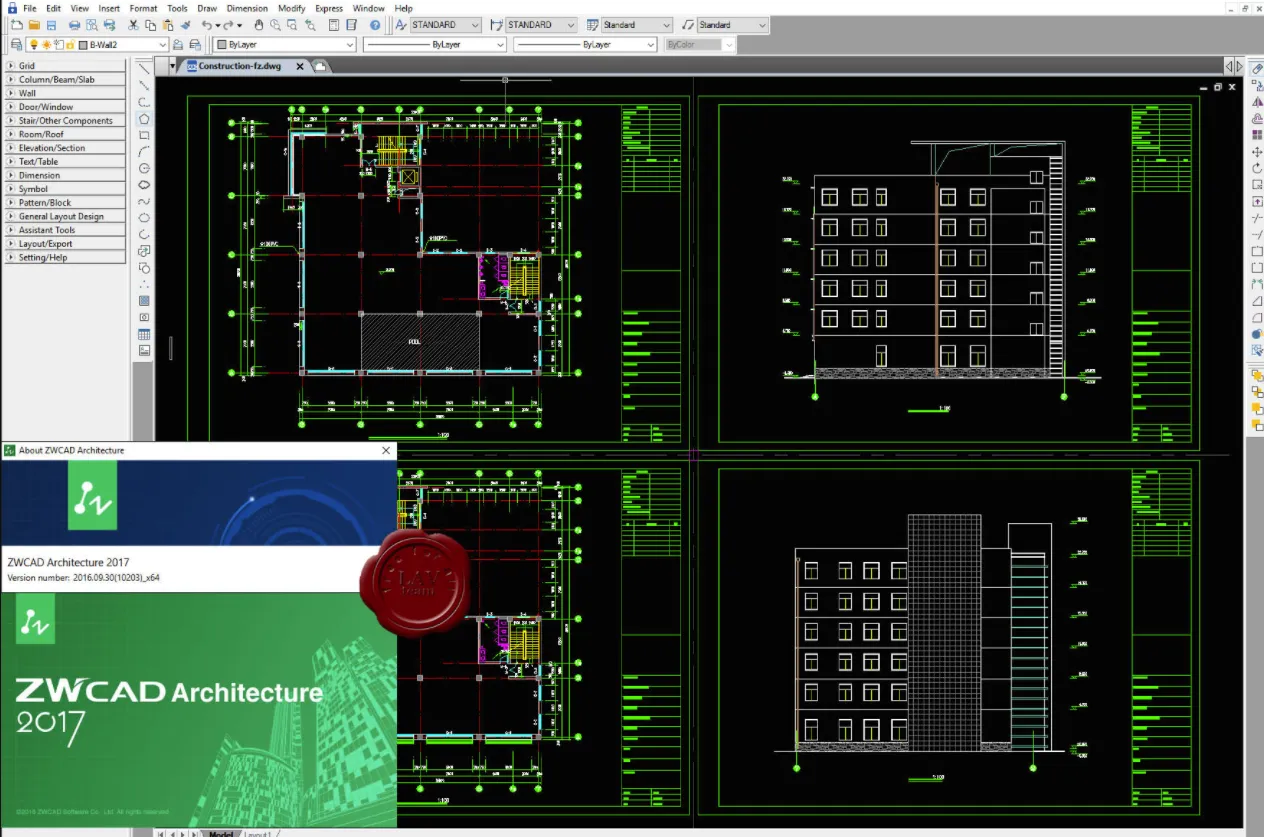
Task: Expand the Dimension panel section
Action: click(x=66, y=175)
